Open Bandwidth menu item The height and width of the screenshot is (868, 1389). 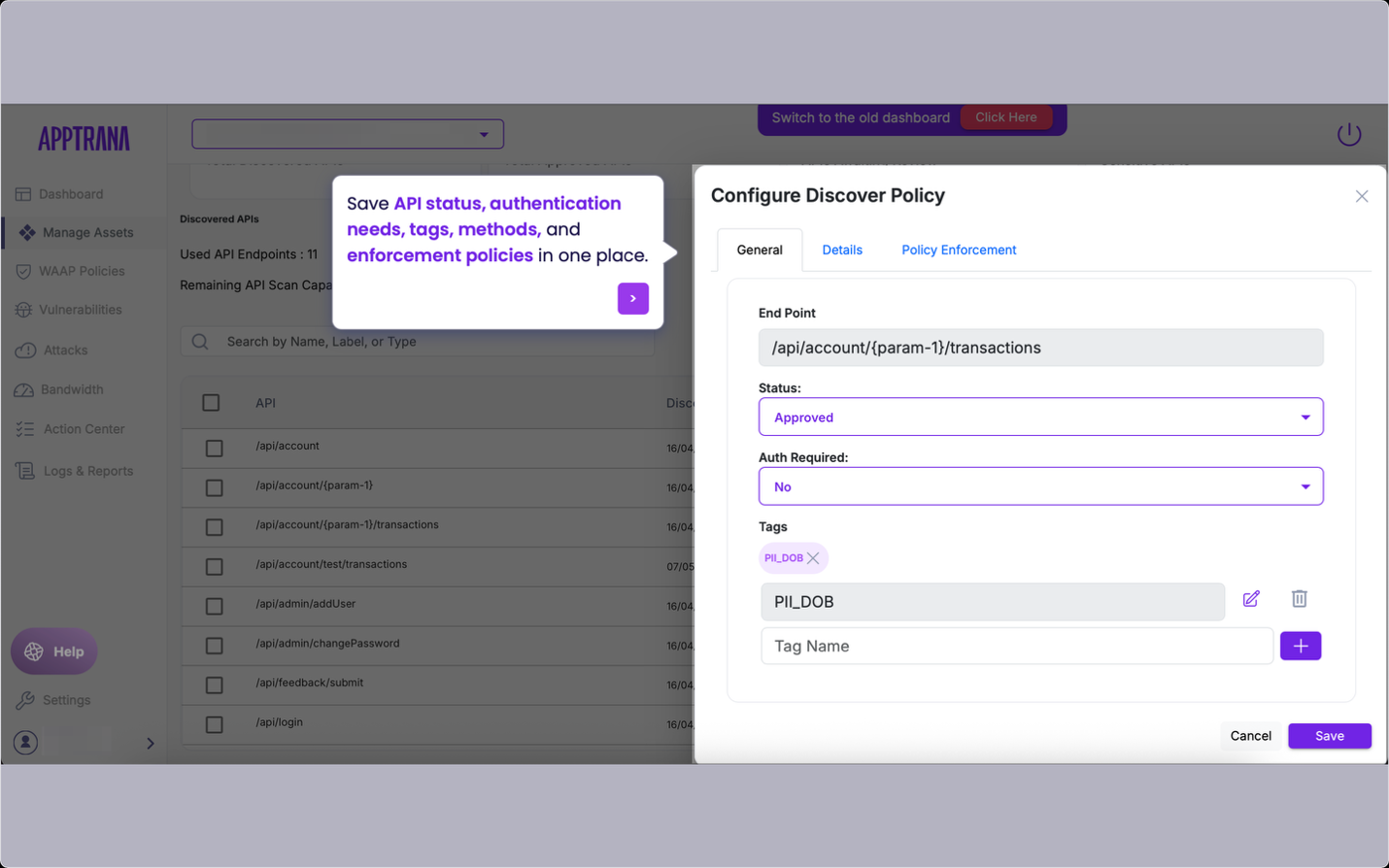point(72,389)
